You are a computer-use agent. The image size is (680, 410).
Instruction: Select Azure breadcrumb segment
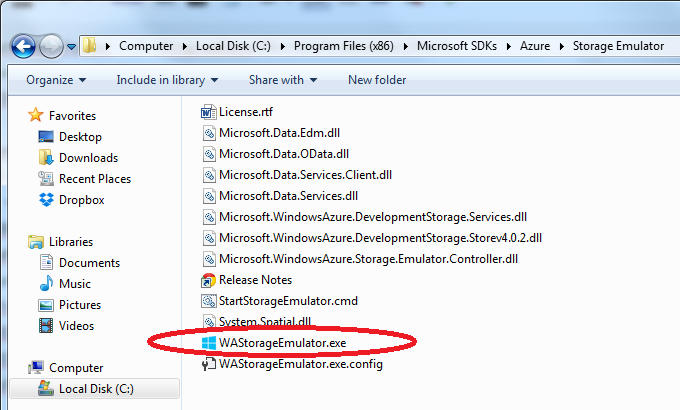click(535, 46)
